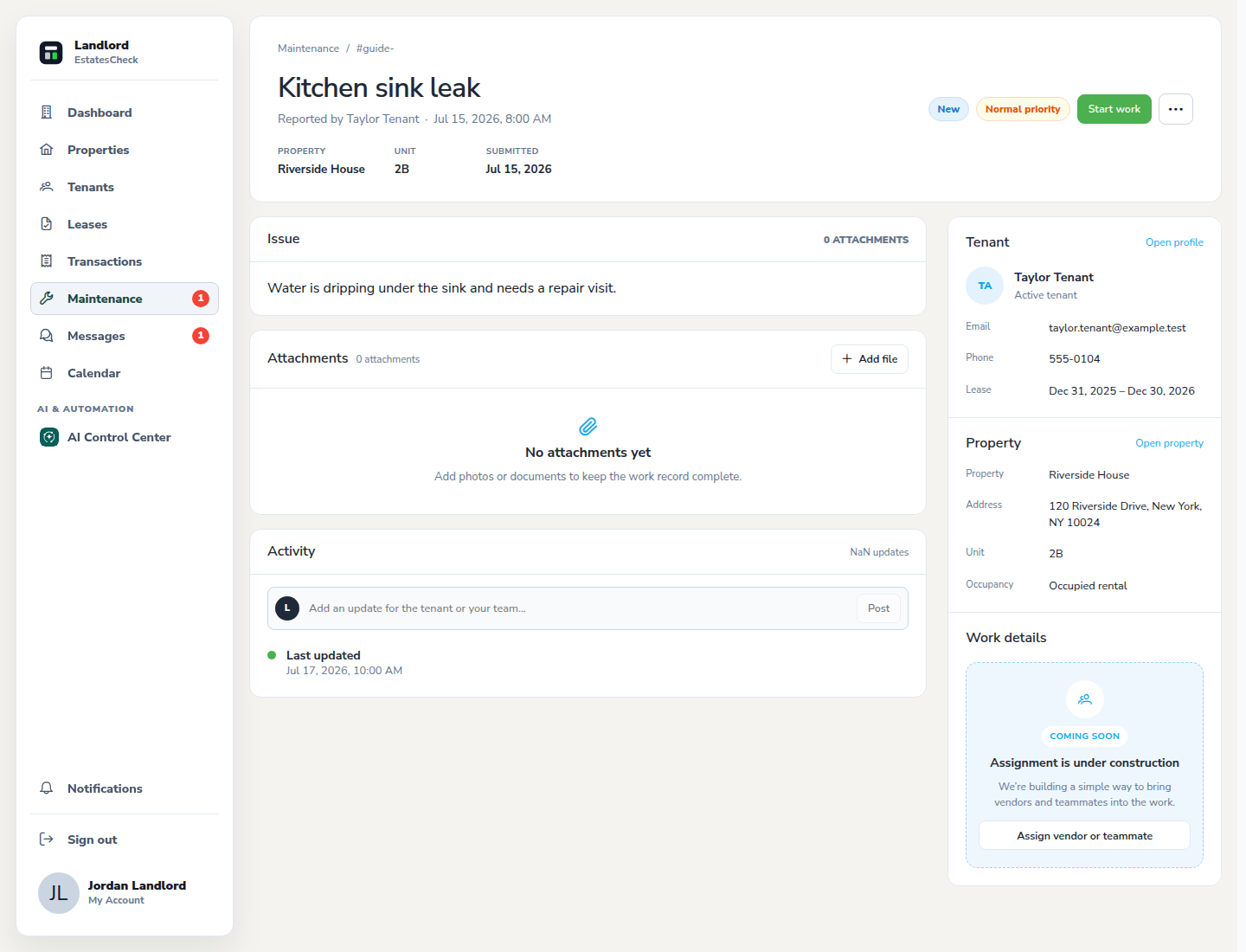Click the JL account avatar
The image size is (1246, 952).
click(59, 893)
